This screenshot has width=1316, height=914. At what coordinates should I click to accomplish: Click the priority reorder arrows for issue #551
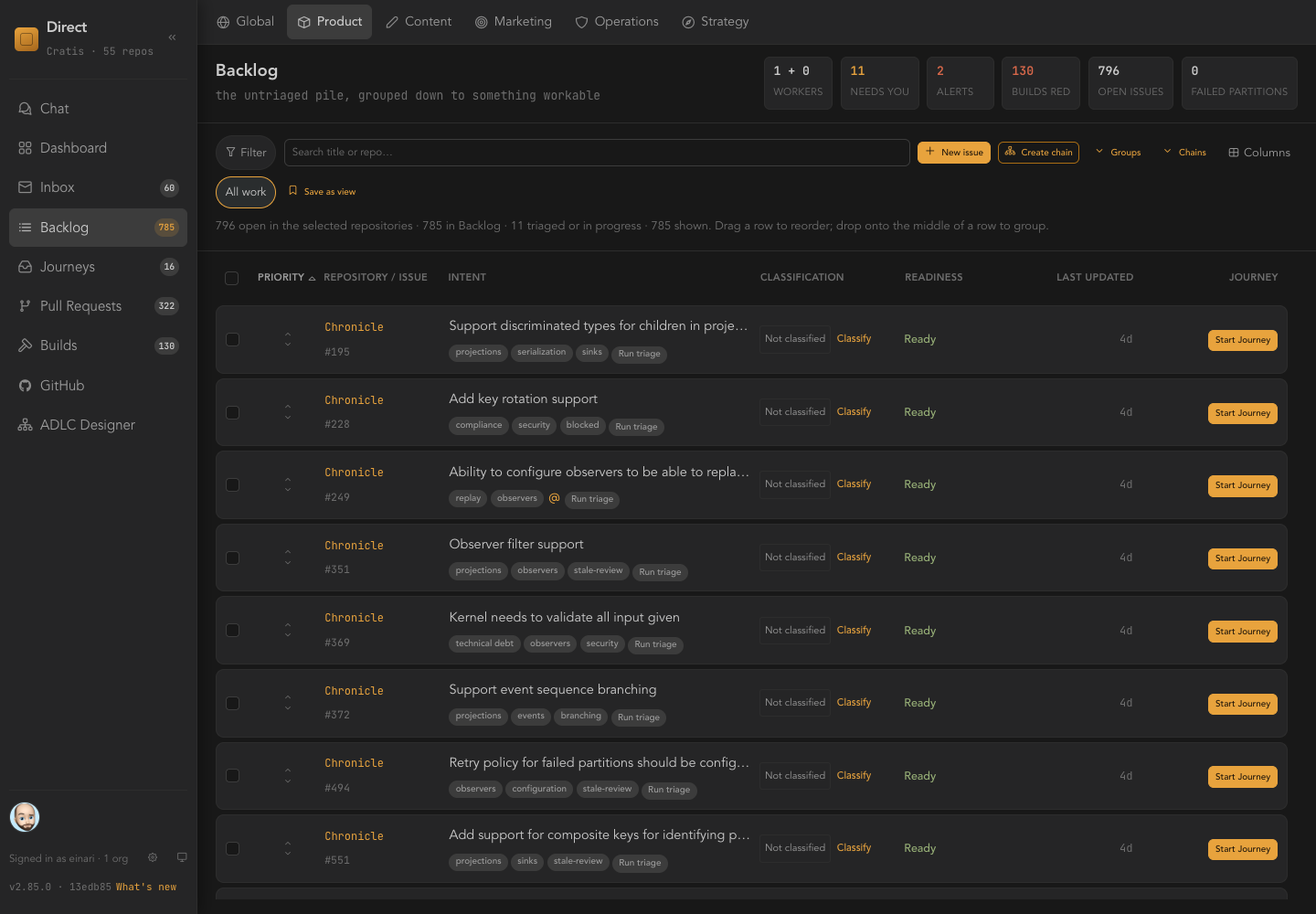(288, 848)
